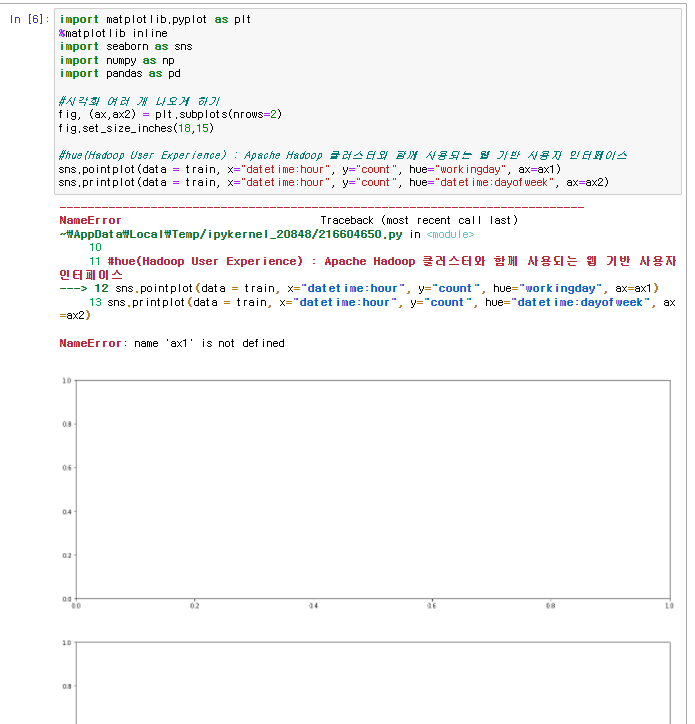Click the '<module>' label in traceback

[x=450, y=235]
